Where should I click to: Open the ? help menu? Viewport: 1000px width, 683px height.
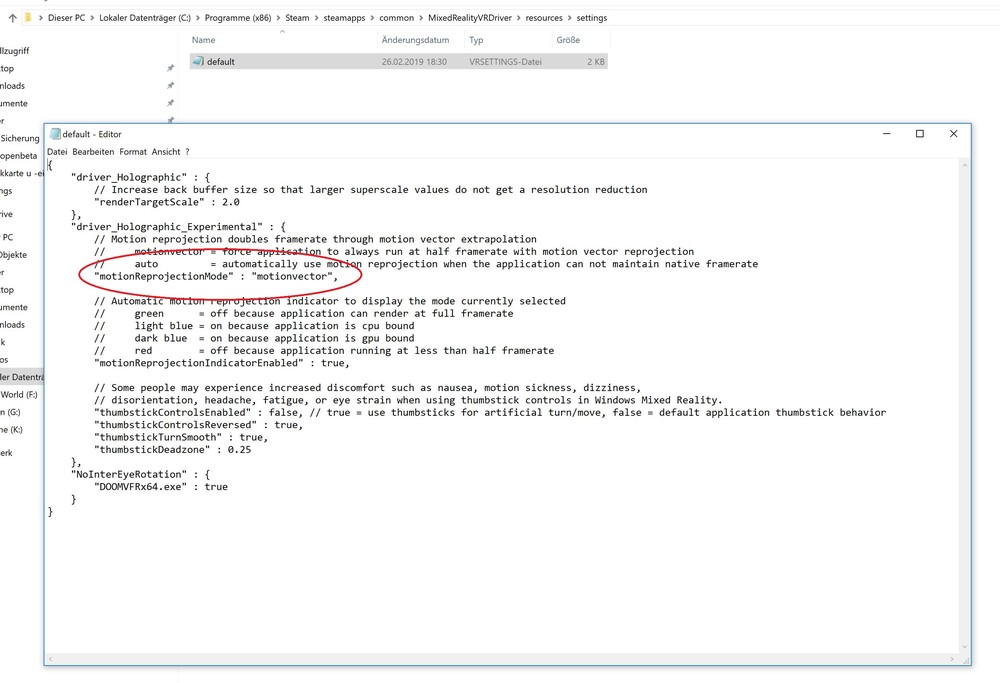(x=188, y=152)
